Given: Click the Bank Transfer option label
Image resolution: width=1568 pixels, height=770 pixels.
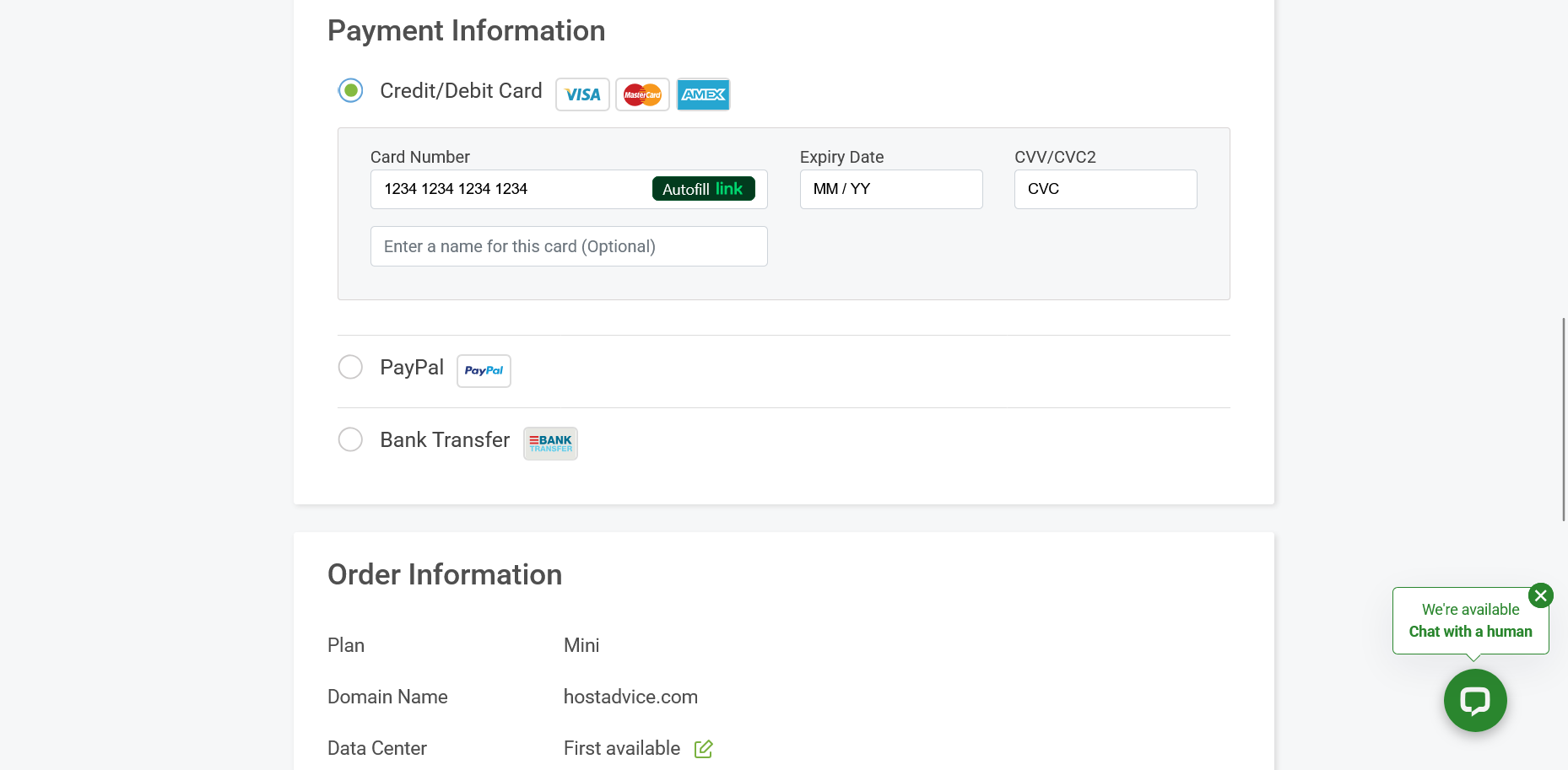Looking at the screenshot, I should (x=445, y=439).
